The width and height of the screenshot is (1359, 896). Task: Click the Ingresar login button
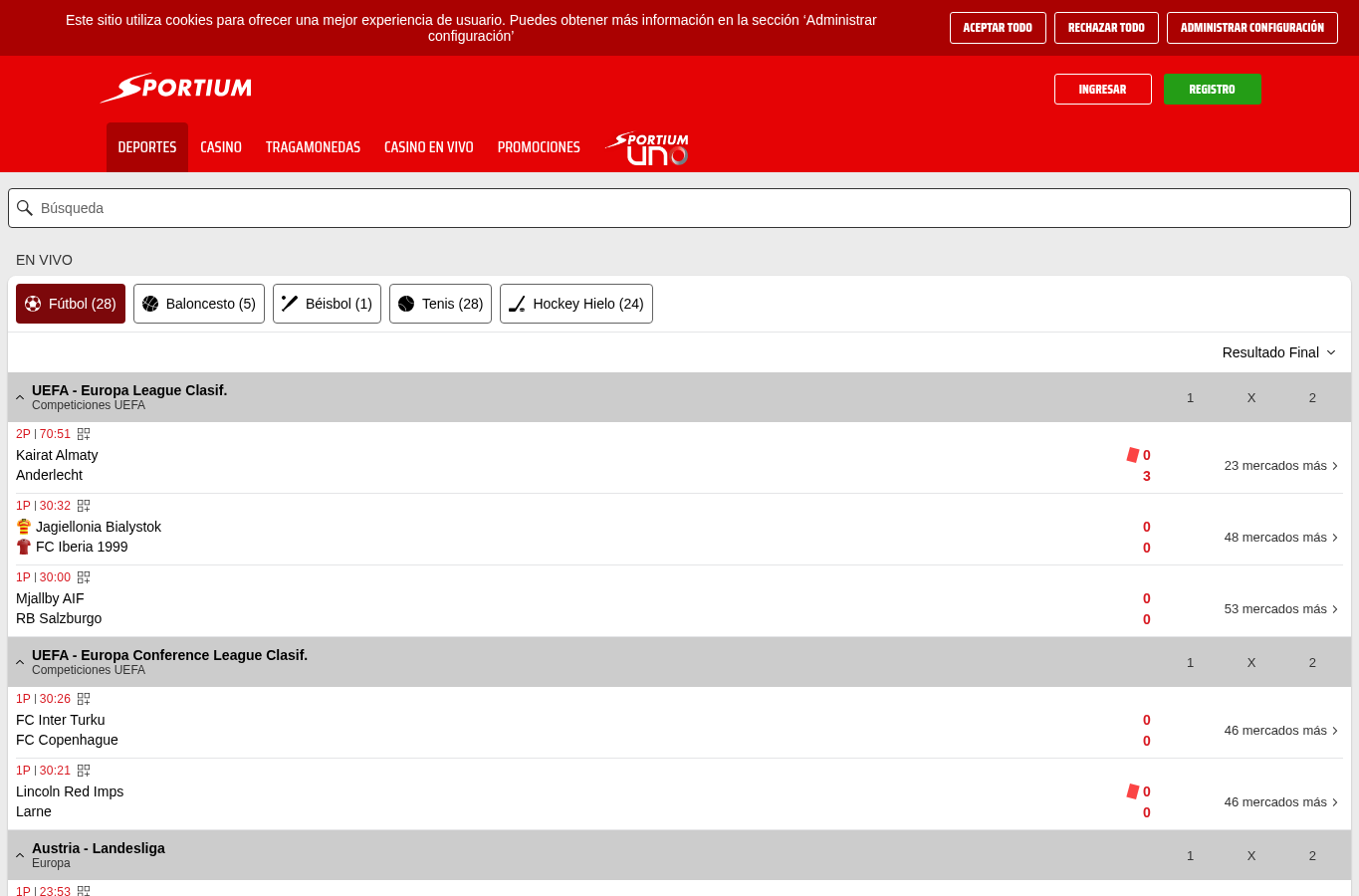coord(1103,89)
